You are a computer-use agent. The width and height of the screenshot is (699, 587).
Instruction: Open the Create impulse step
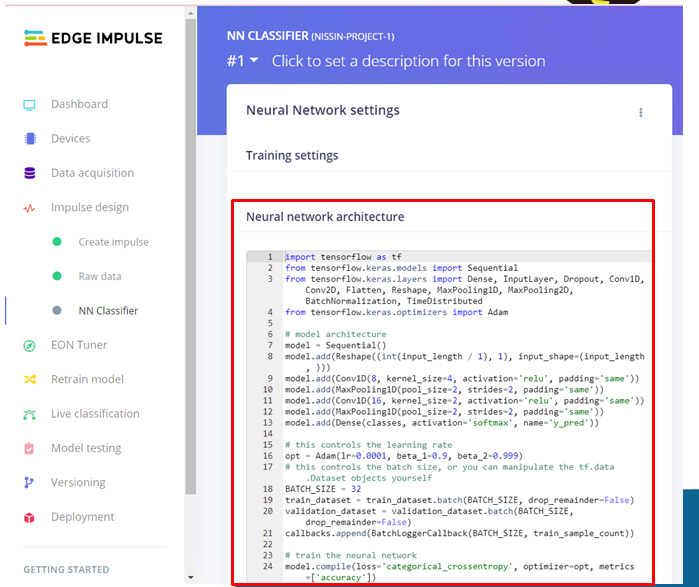[114, 242]
